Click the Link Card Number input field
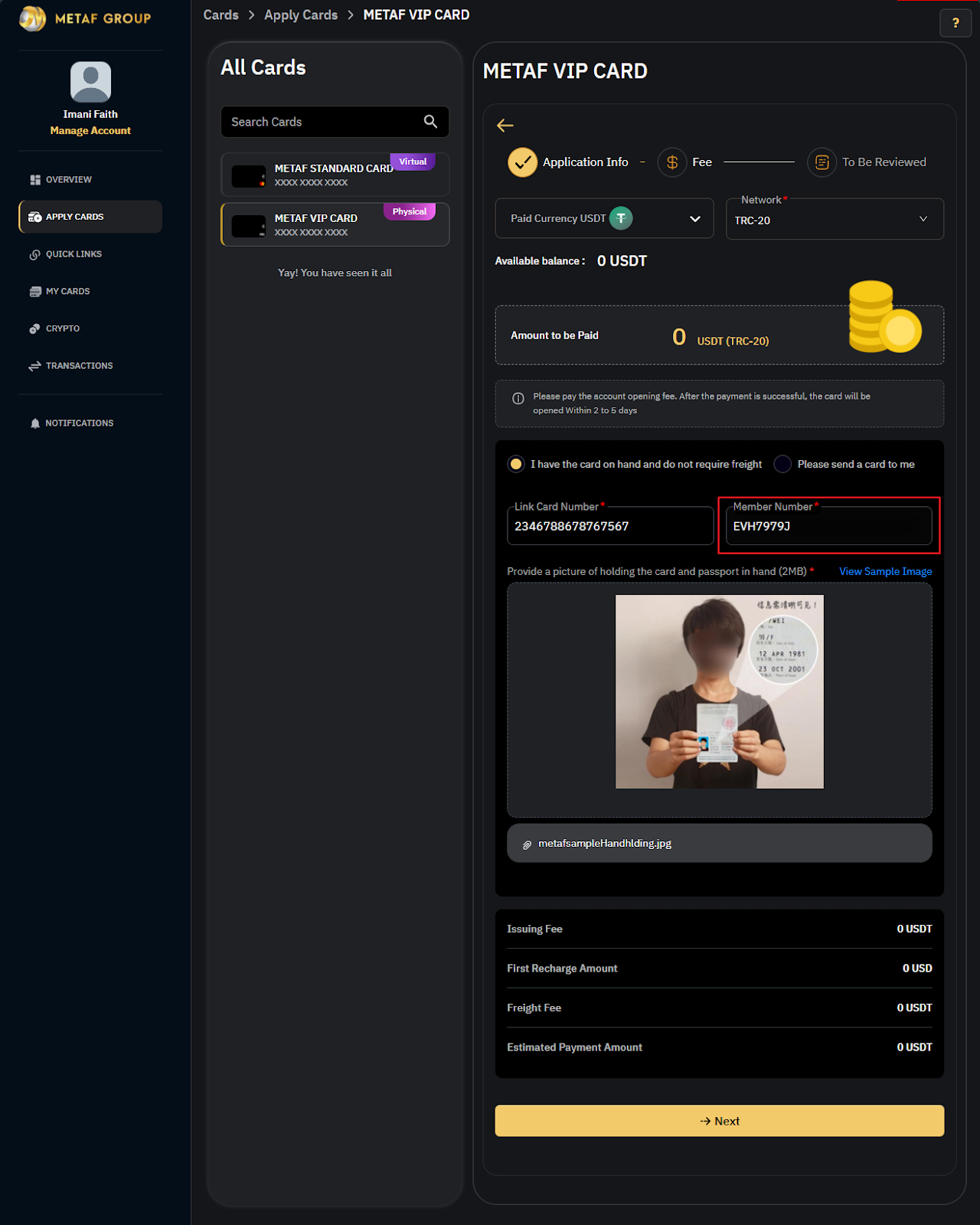The width and height of the screenshot is (980, 1225). [x=610, y=526]
